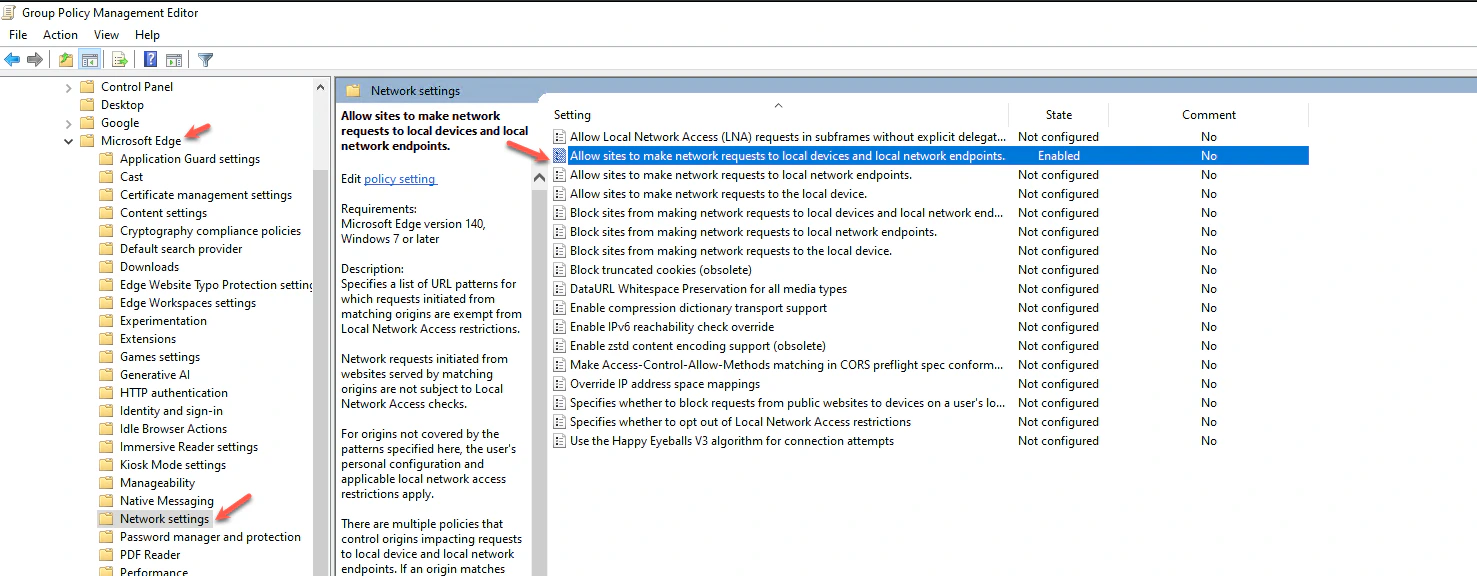Open the Help menu
This screenshot has width=1477, height=576.
(x=148, y=35)
